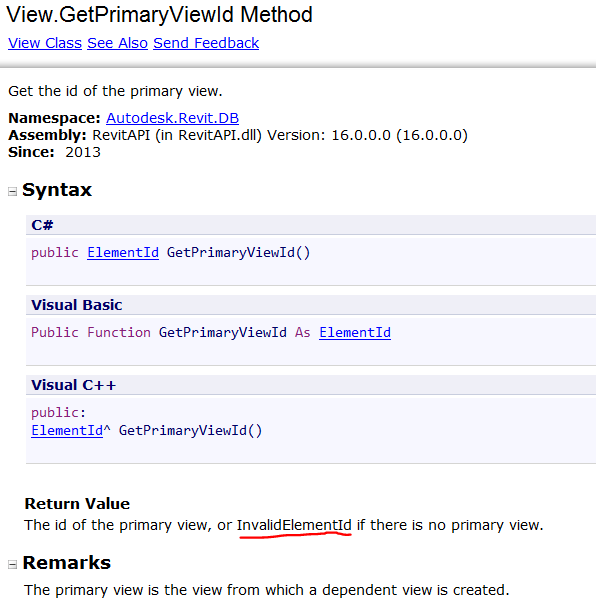Click the View.GetPrimaryViewId Method page title
This screenshot has width=596, height=611.
pos(159,15)
